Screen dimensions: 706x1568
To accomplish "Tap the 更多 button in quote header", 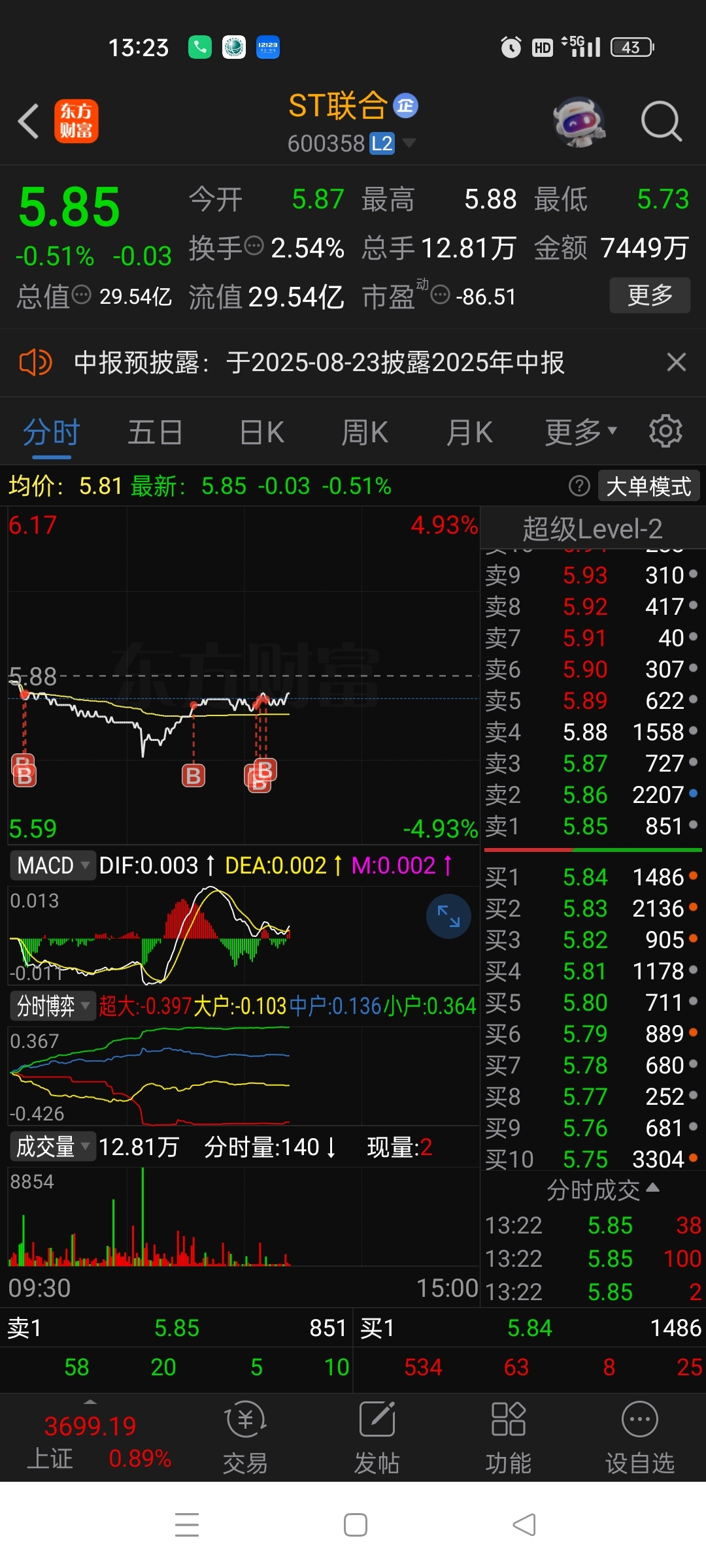I will 650,295.
